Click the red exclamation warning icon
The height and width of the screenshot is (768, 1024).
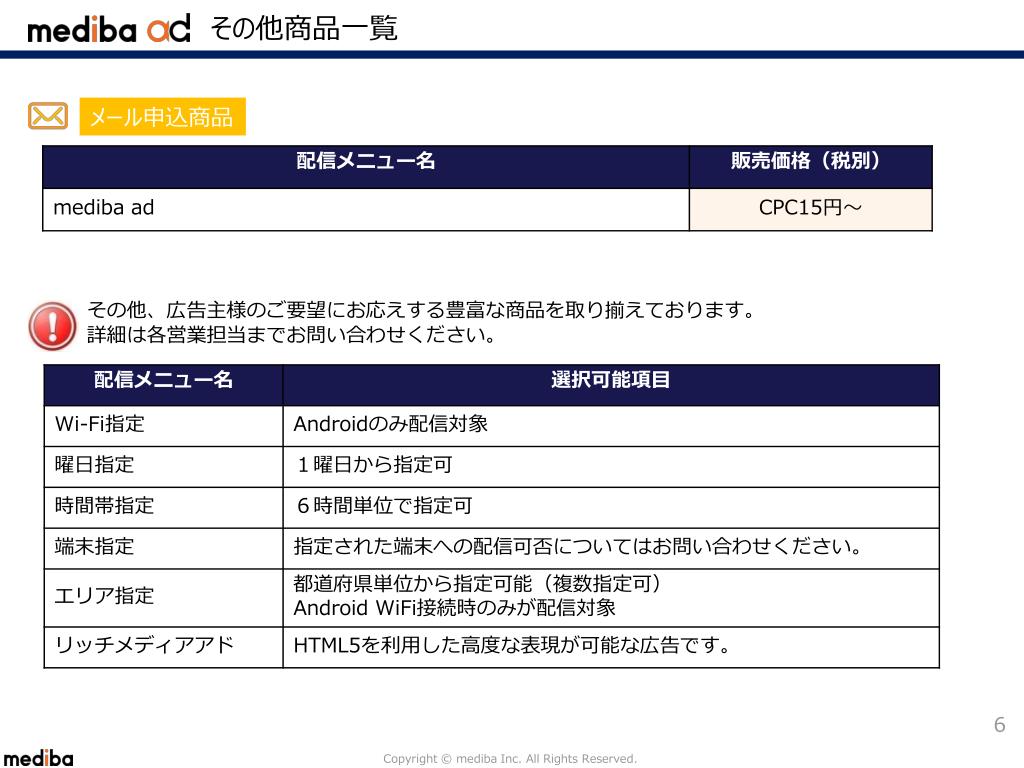coord(52,325)
